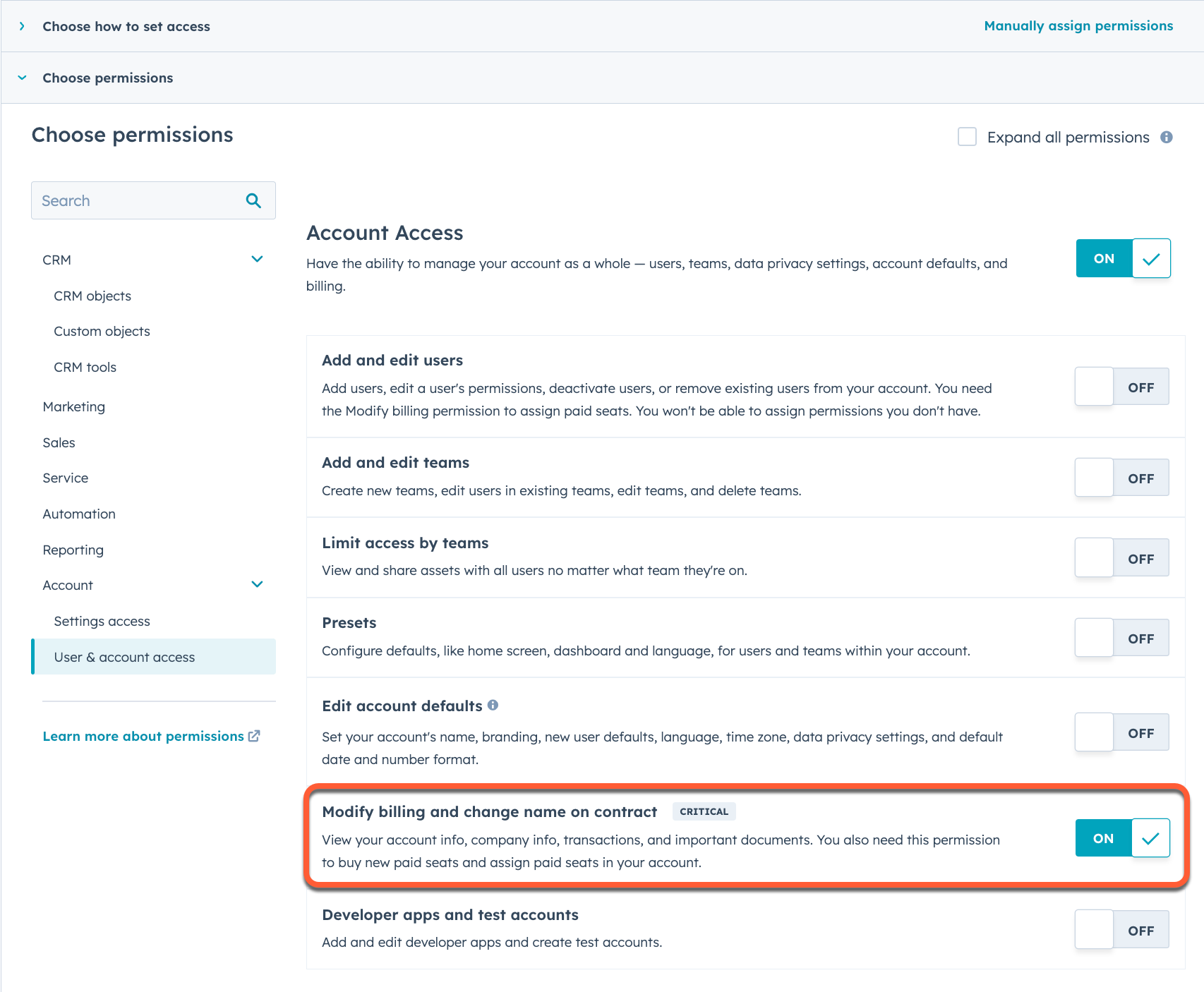Enable the Presets permission toggle
The image size is (1204, 992).
[x=1122, y=638]
